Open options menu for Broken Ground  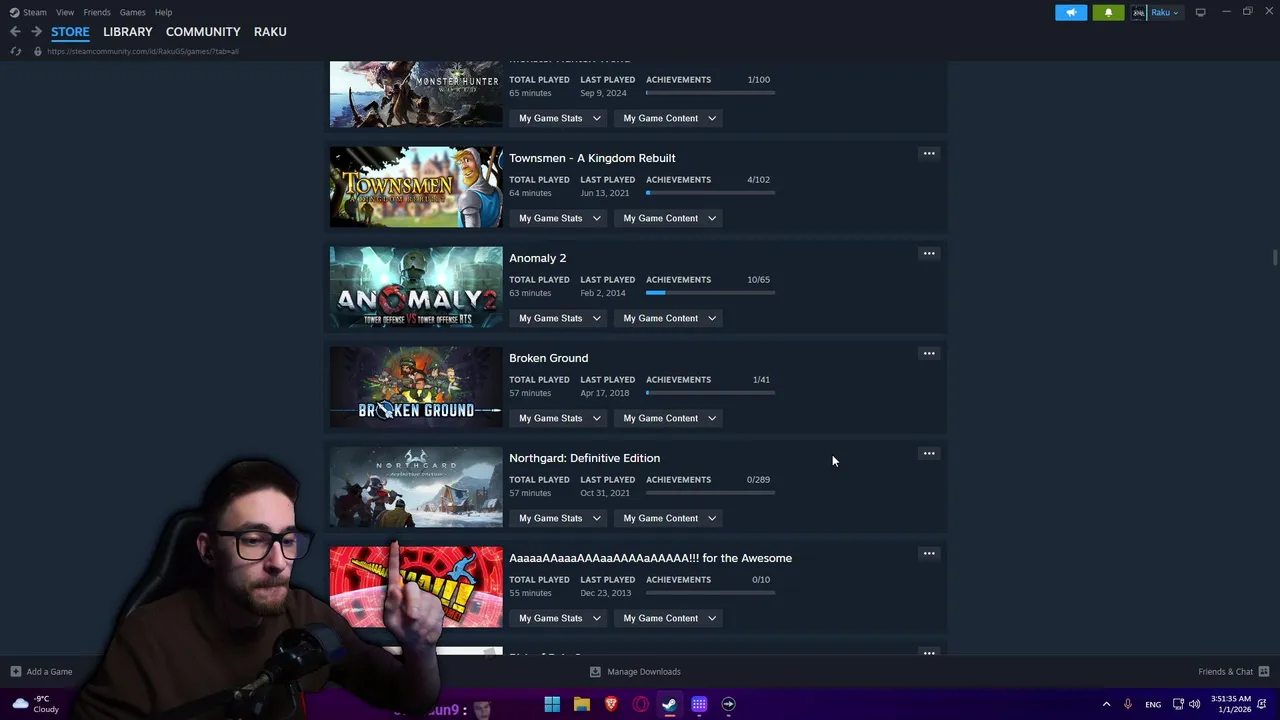tap(929, 354)
